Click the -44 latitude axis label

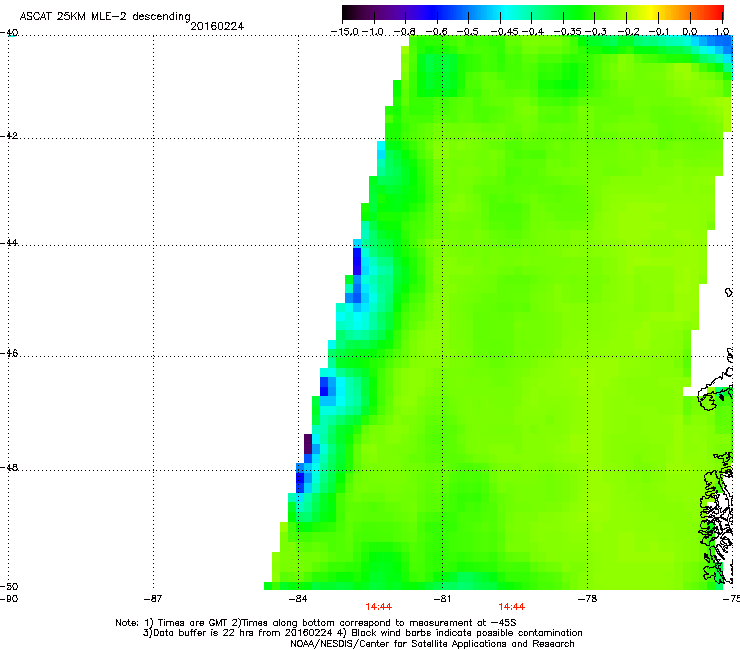(x=9, y=243)
